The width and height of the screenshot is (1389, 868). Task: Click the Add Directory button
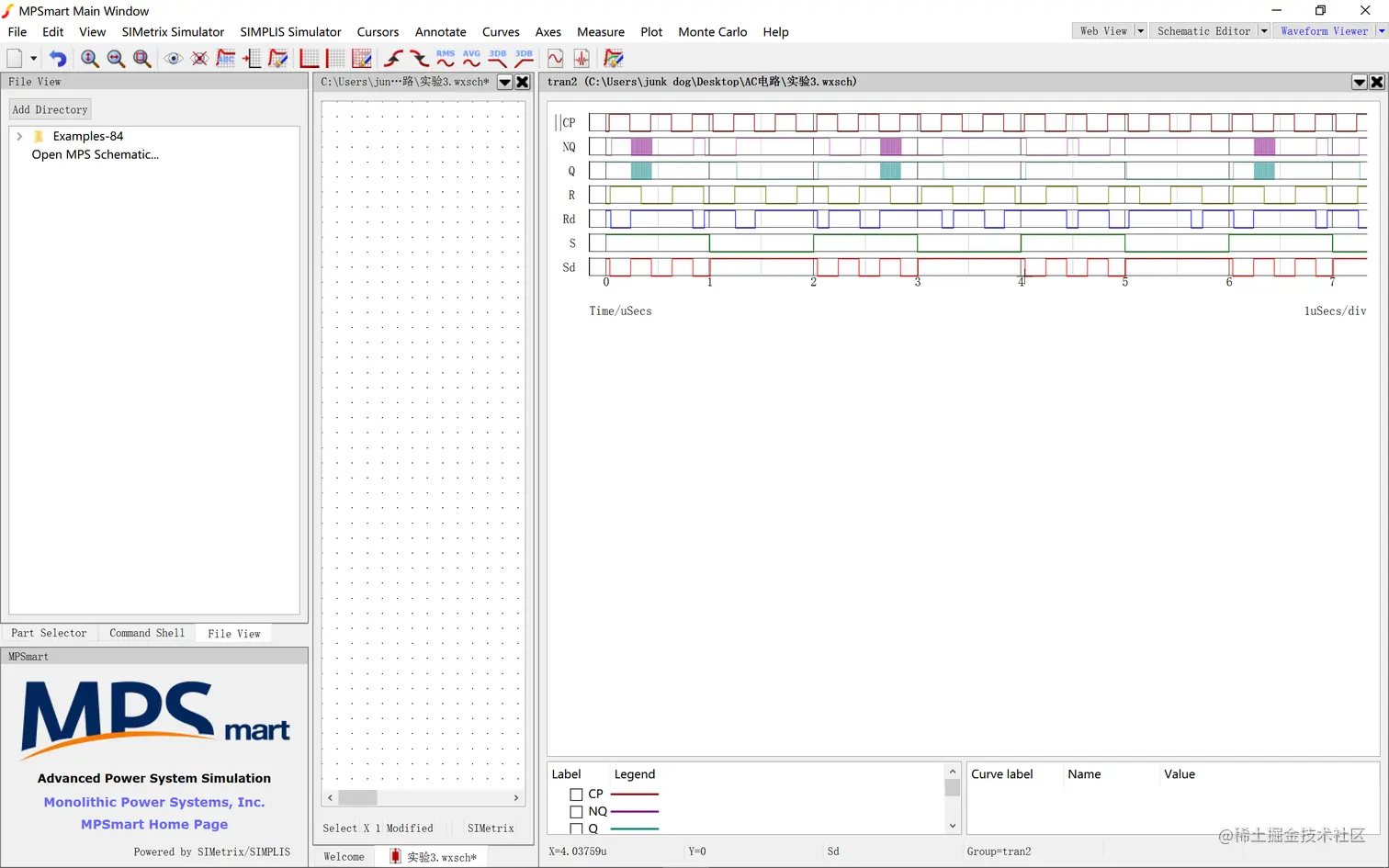[50, 109]
